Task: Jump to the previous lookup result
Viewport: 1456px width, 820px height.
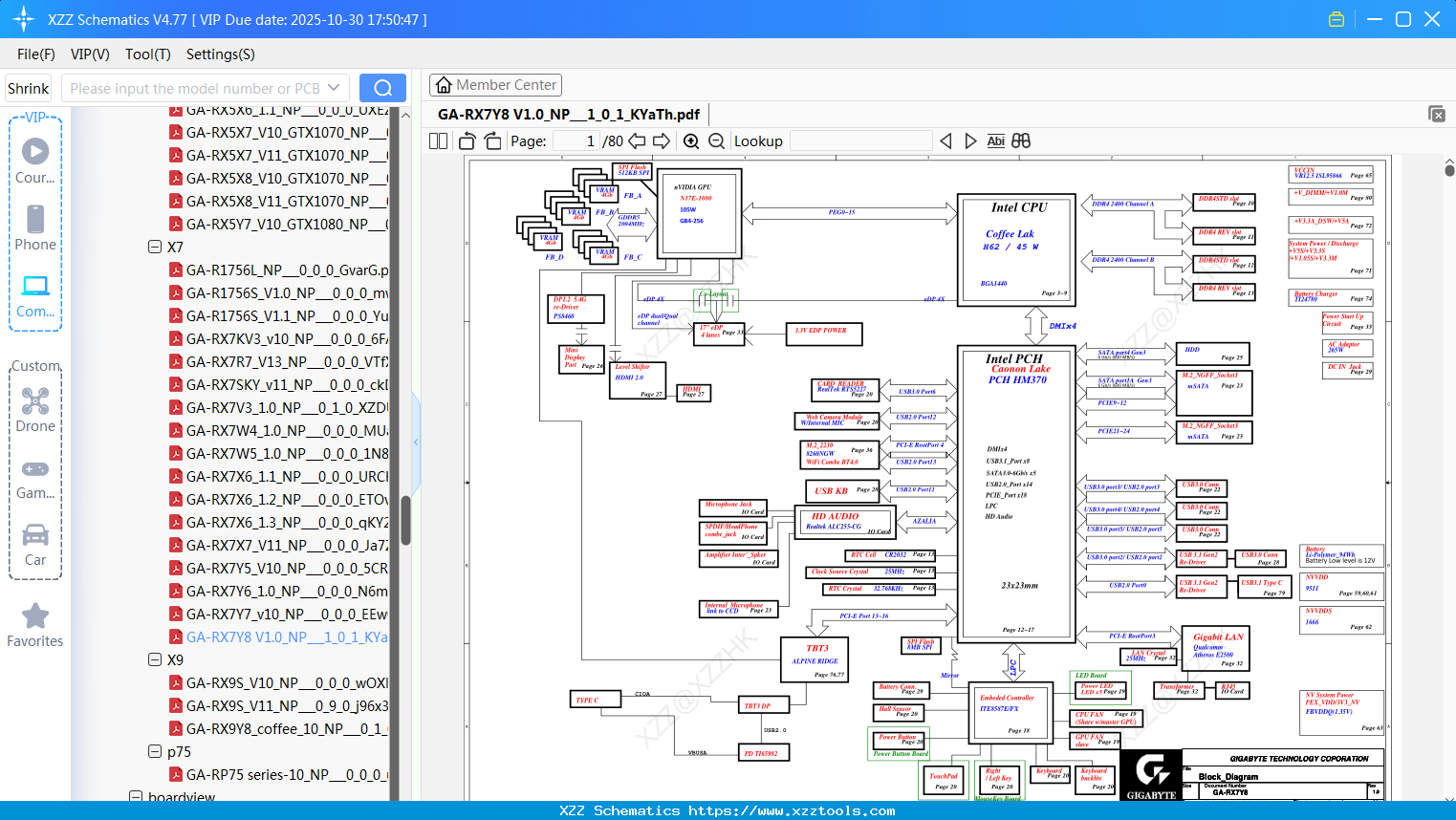Action: click(945, 140)
